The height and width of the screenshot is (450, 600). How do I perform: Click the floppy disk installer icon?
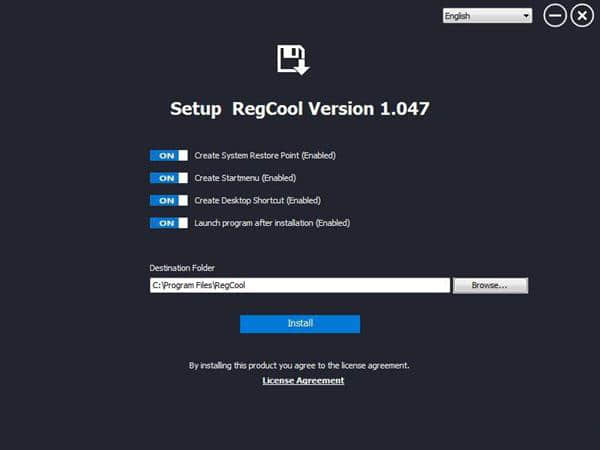tap(293, 59)
